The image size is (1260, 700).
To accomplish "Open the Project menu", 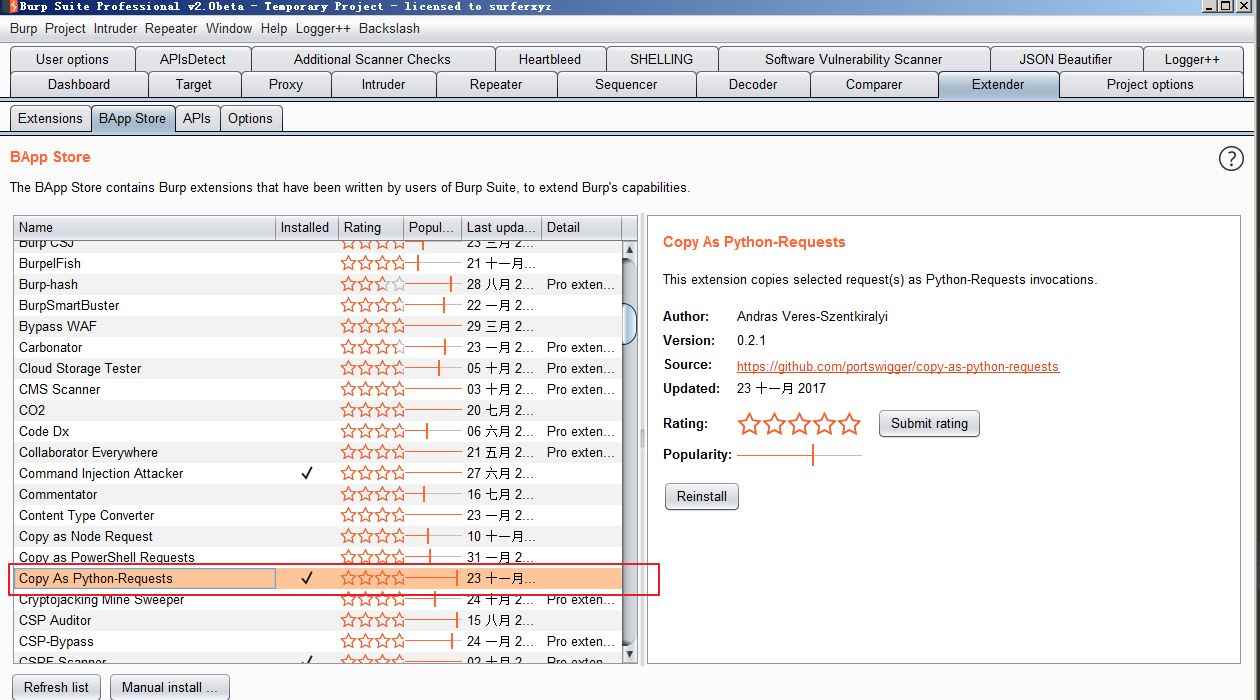I will [66, 29].
